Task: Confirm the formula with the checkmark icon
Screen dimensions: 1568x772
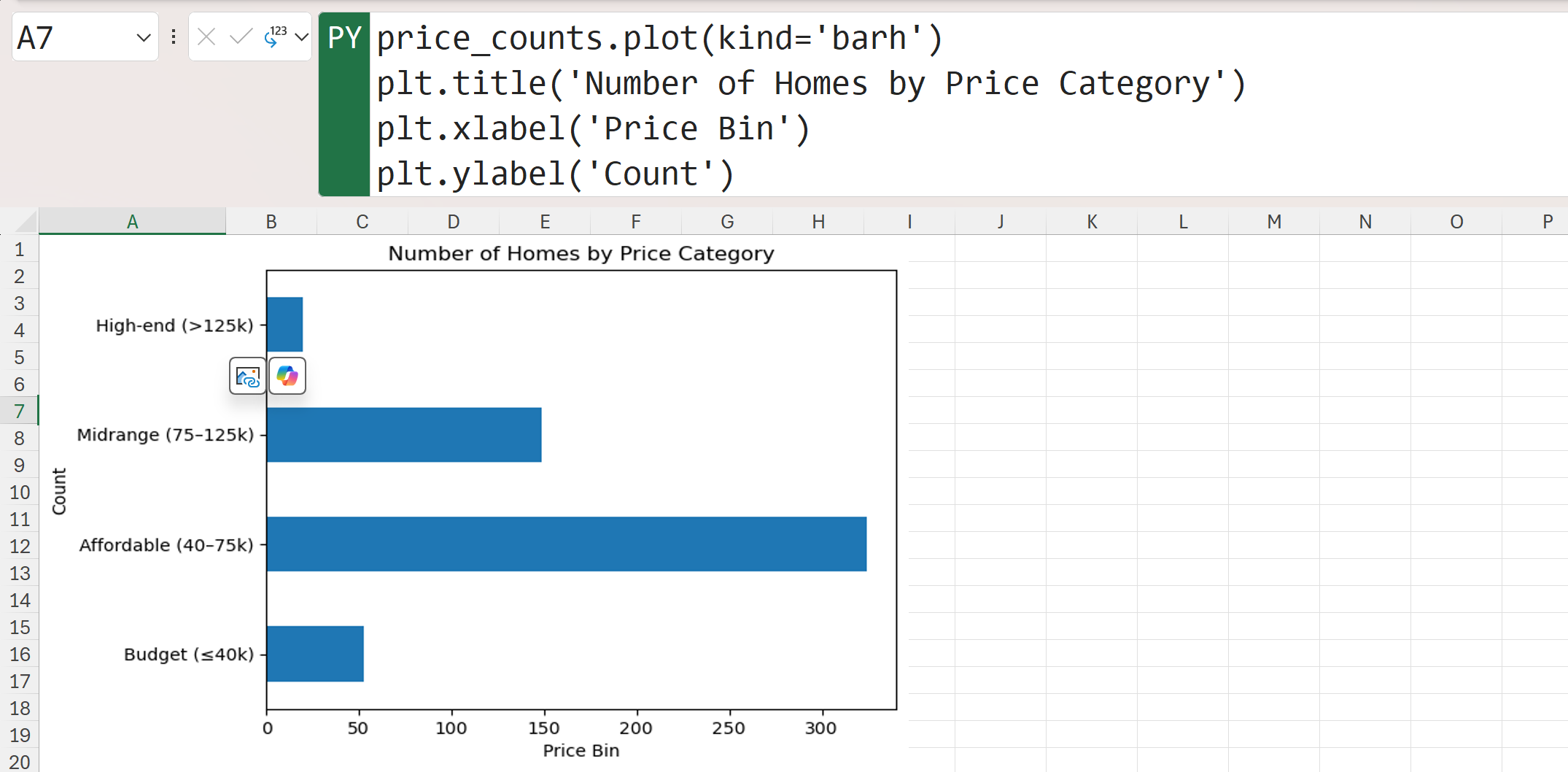Action: 240,36
